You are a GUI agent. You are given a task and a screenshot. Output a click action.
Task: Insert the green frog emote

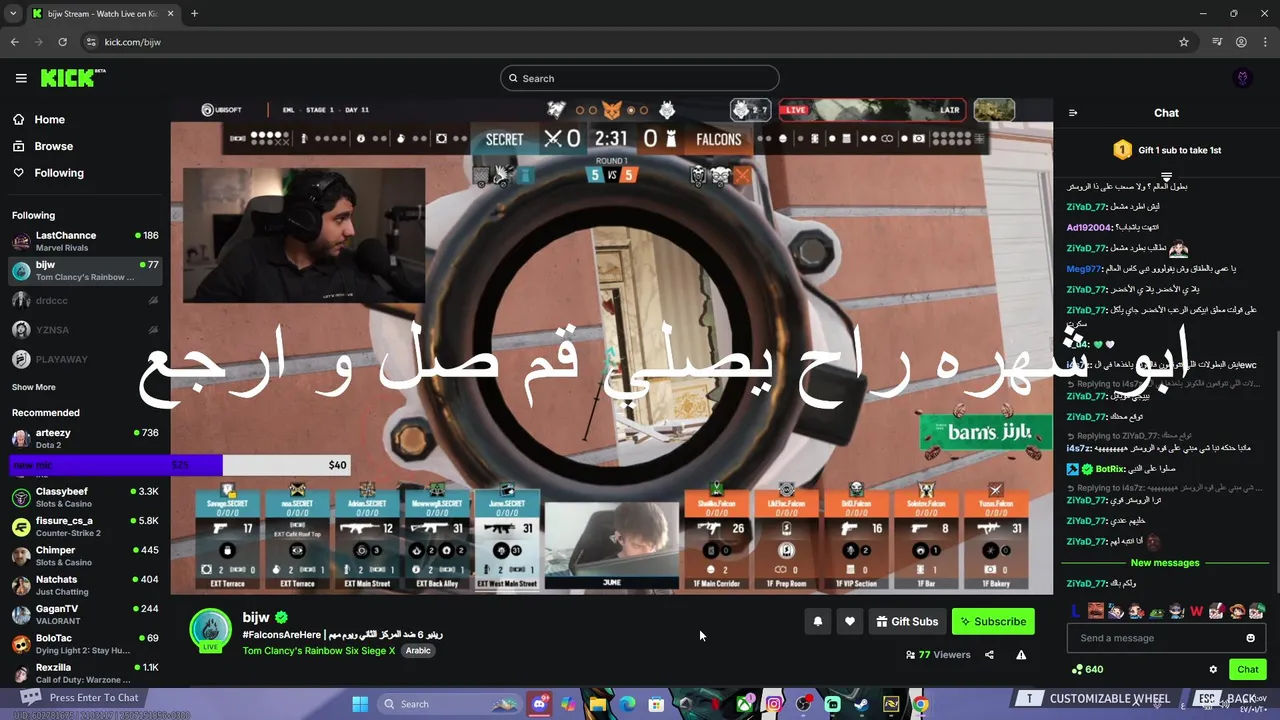pyautogui.click(x=1157, y=611)
